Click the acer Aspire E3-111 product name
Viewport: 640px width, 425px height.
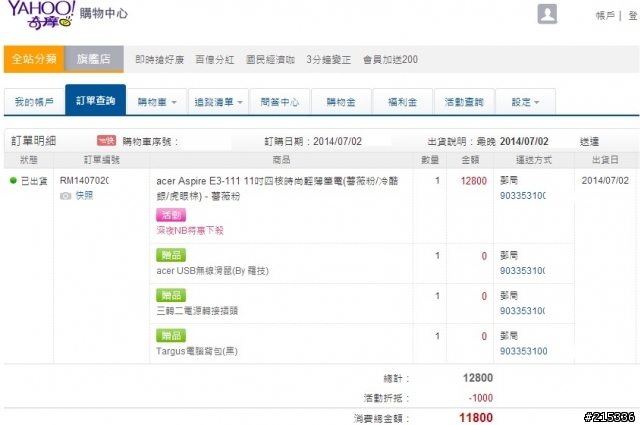(x=277, y=188)
